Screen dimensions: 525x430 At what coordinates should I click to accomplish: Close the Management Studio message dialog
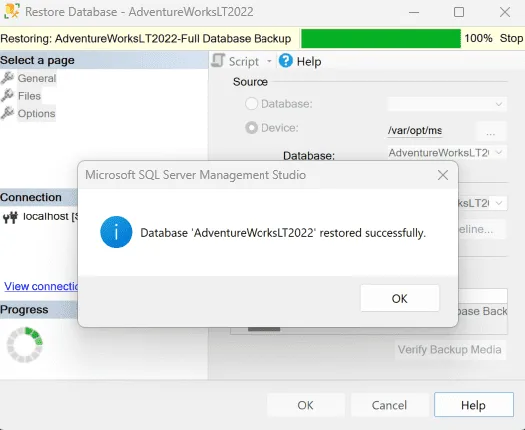click(x=443, y=175)
